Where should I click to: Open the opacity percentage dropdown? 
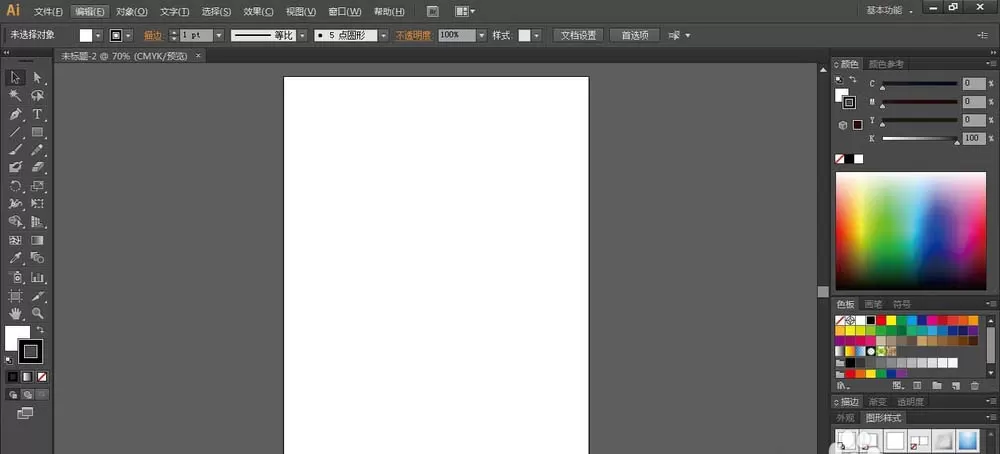pos(482,36)
